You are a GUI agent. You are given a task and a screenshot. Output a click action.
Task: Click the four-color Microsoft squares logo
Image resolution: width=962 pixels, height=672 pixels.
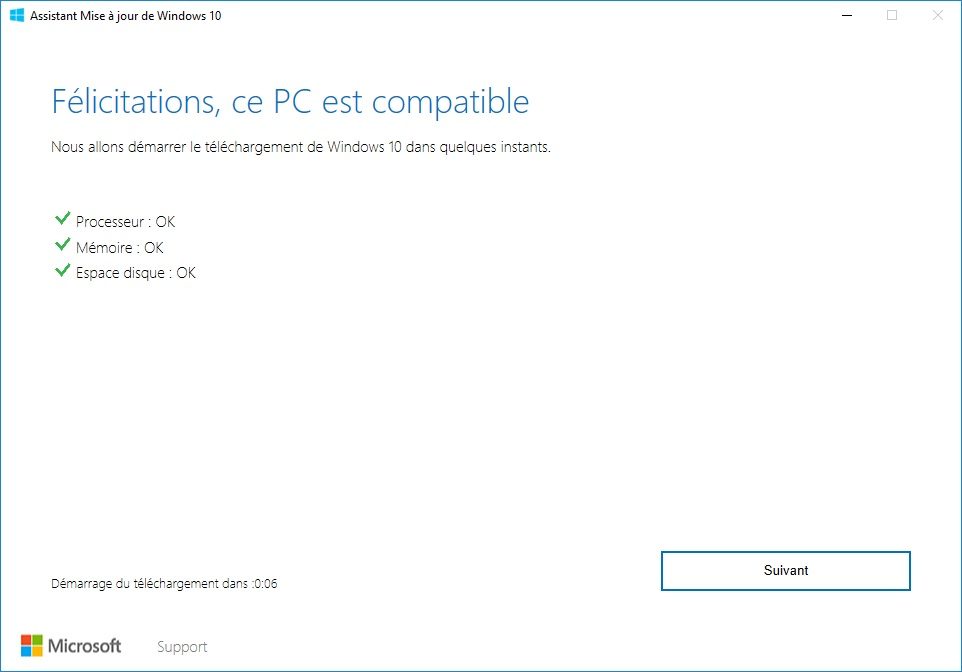[x=32, y=646]
